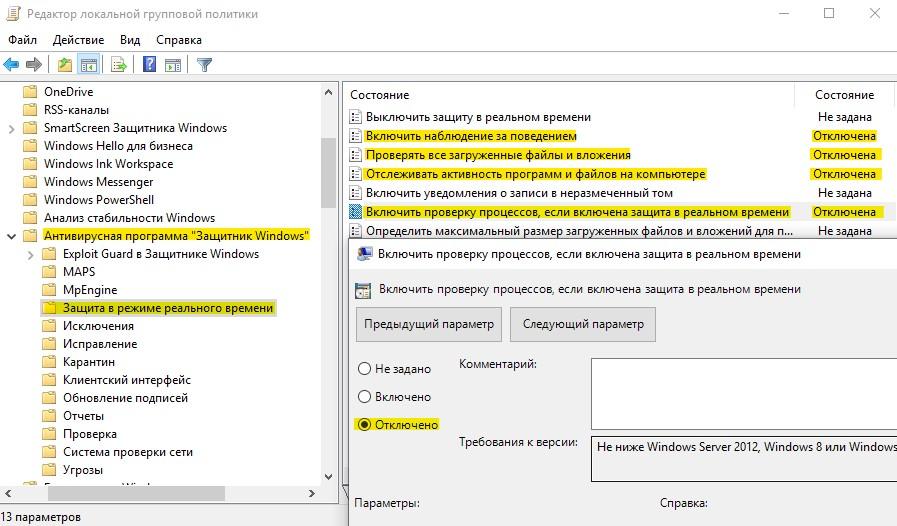897x526 pixels.
Task: Click the Windows PowerShell folder icon
Action: [30, 200]
